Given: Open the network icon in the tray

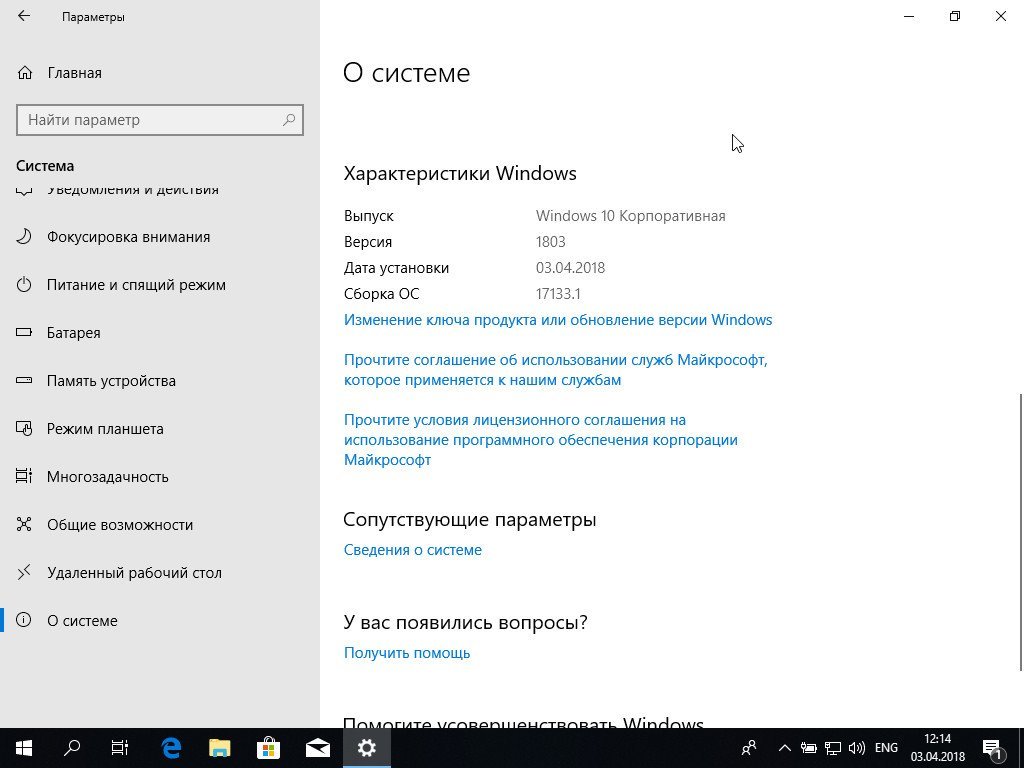Looking at the screenshot, I should tap(833, 748).
